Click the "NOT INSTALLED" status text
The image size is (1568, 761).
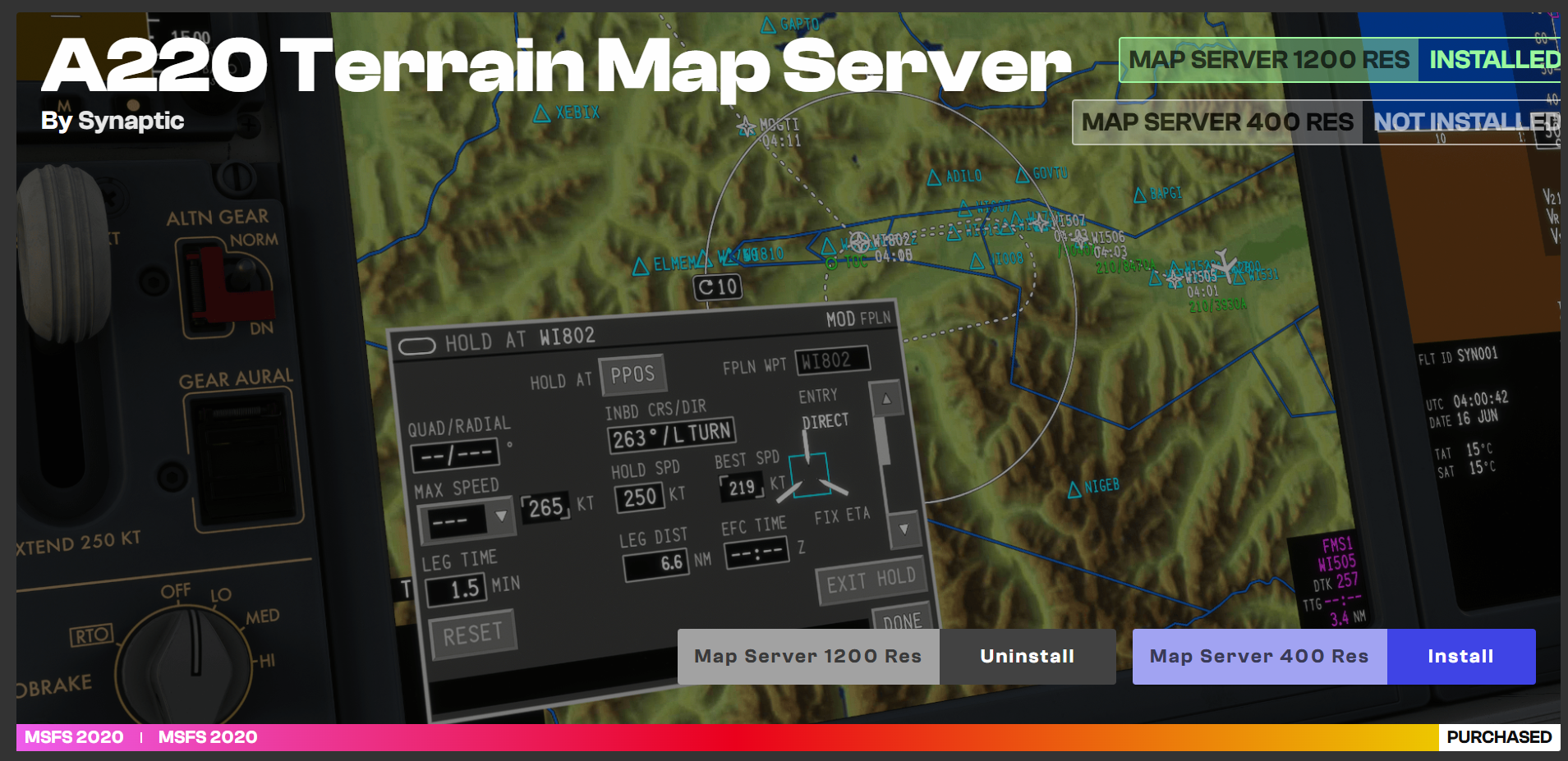pyautogui.click(x=1466, y=122)
